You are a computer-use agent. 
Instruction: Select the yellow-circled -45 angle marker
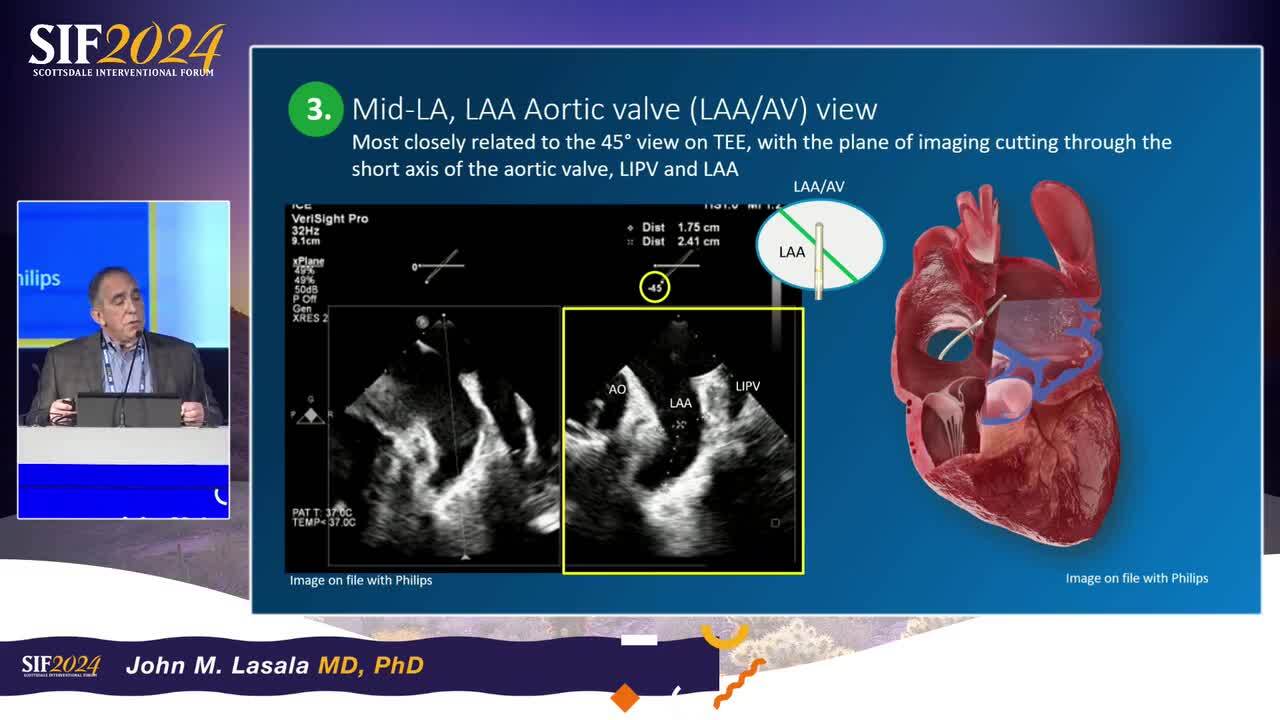654,288
